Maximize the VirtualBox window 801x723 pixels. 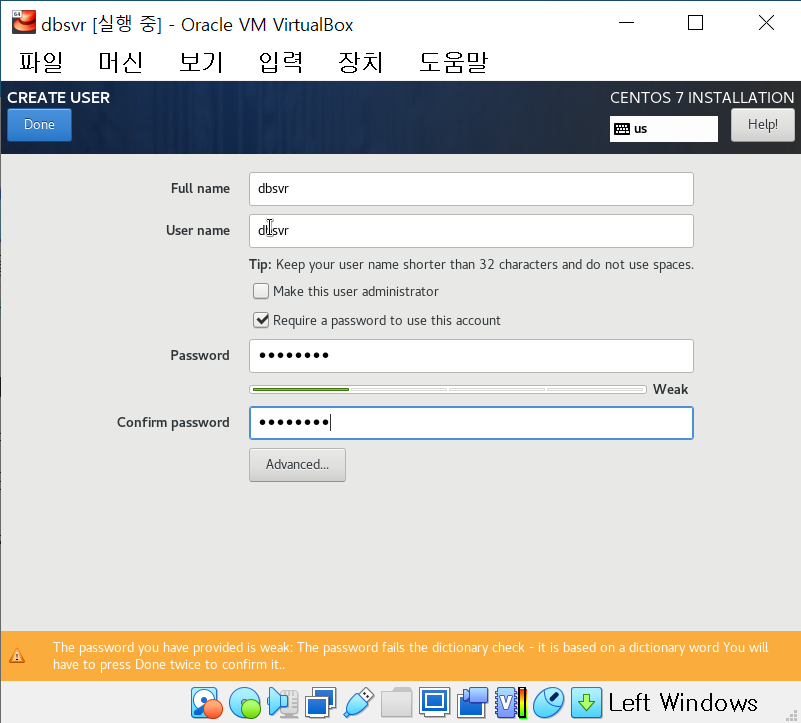pyautogui.click(x=695, y=22)
